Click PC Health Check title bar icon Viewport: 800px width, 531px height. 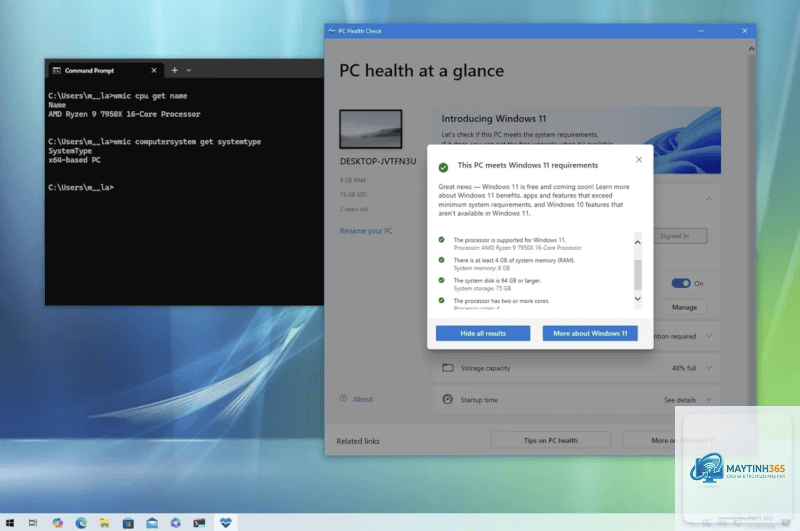[332, 31]
